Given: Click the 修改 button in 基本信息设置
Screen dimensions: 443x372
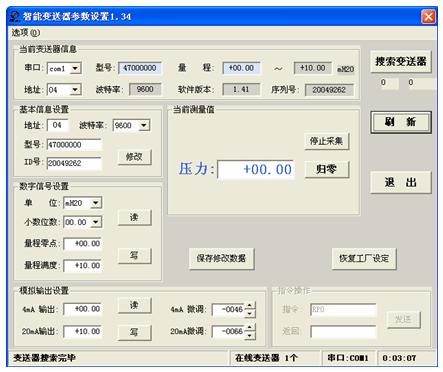Looking at the screenshot, I should 135,157.
